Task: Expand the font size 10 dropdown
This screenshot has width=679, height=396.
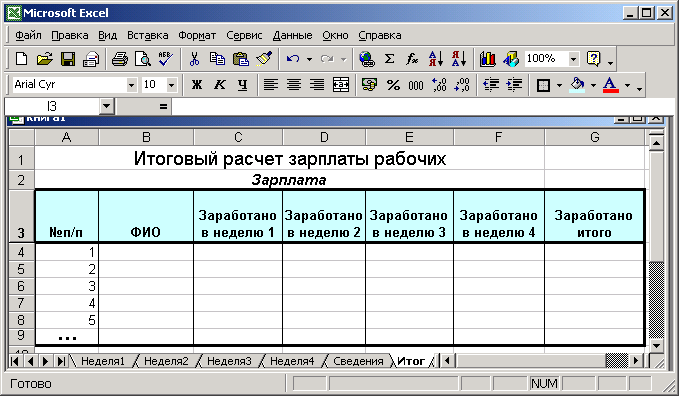Action: coord(171,85)
